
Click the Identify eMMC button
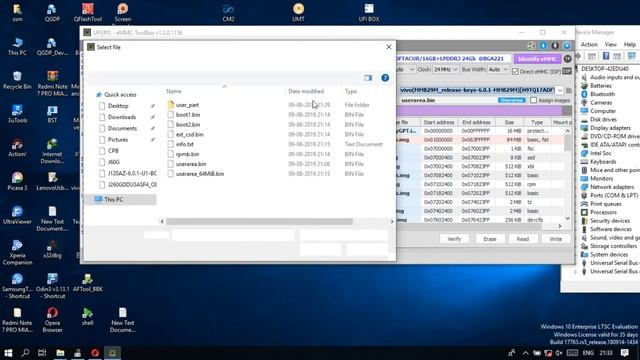click(x=537, y=59)
